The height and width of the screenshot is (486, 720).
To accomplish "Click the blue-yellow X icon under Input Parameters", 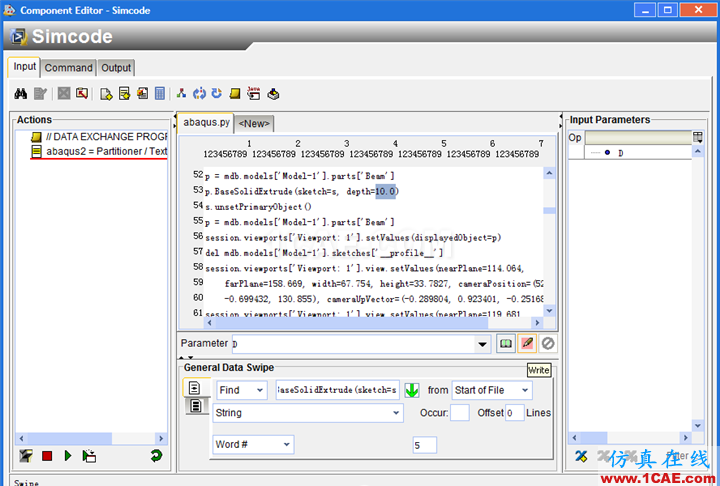I will click(x=581, y=456).
